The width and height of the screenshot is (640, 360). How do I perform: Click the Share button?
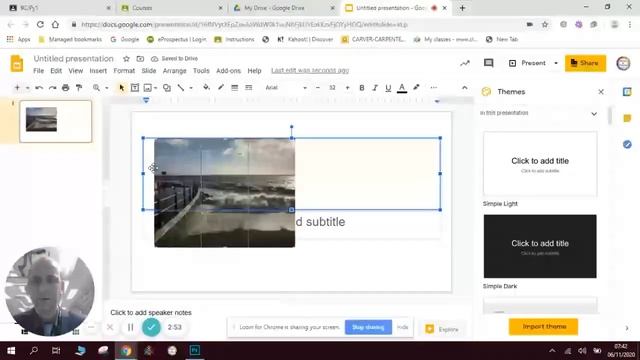[585, 63]
